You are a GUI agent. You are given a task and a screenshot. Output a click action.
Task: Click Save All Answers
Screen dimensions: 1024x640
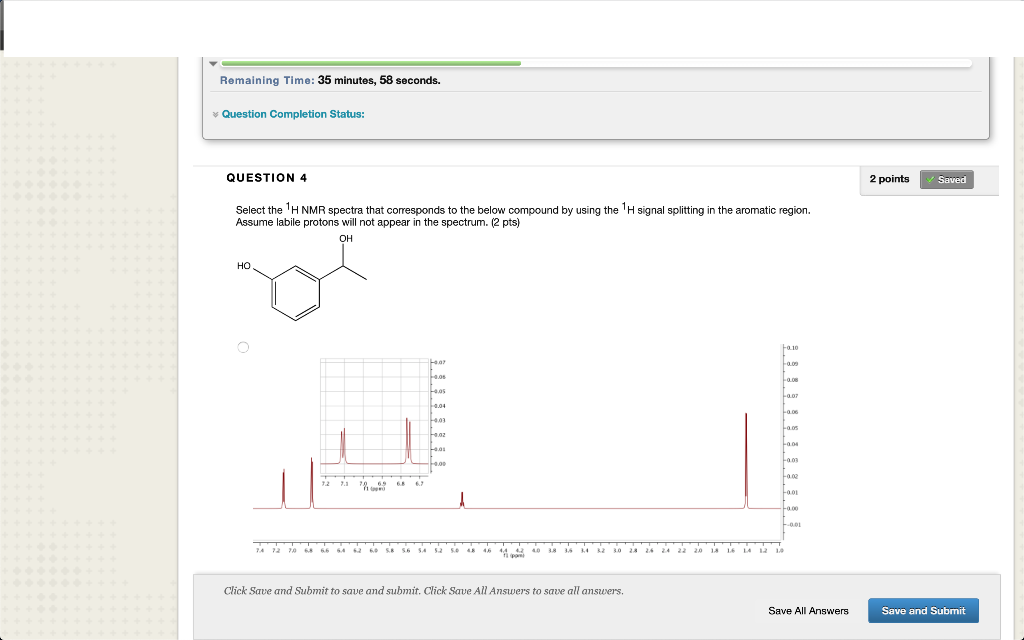[808, 610]
